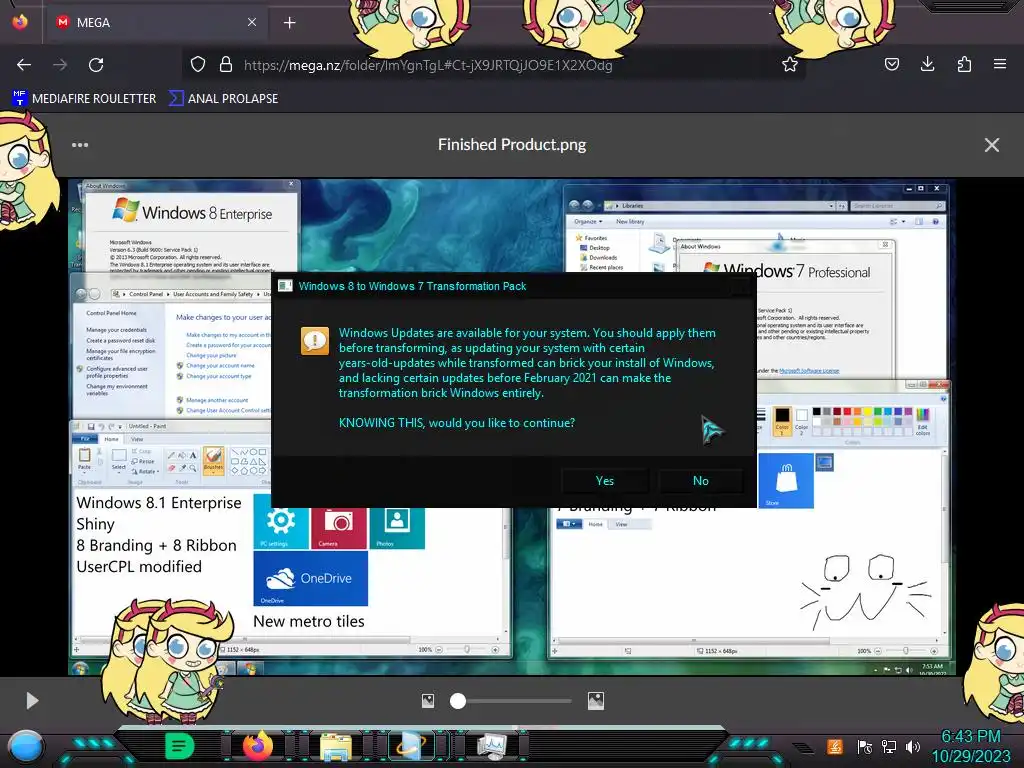
Task: Open the Action Center flag icon
Action: pyautogui.click(x=864, y=746)
